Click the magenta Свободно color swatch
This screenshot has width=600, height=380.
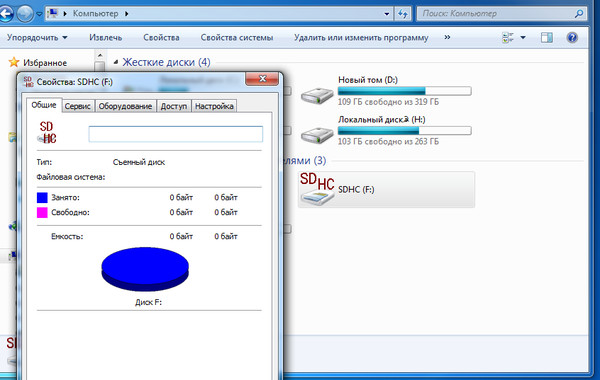pos(42,212)
